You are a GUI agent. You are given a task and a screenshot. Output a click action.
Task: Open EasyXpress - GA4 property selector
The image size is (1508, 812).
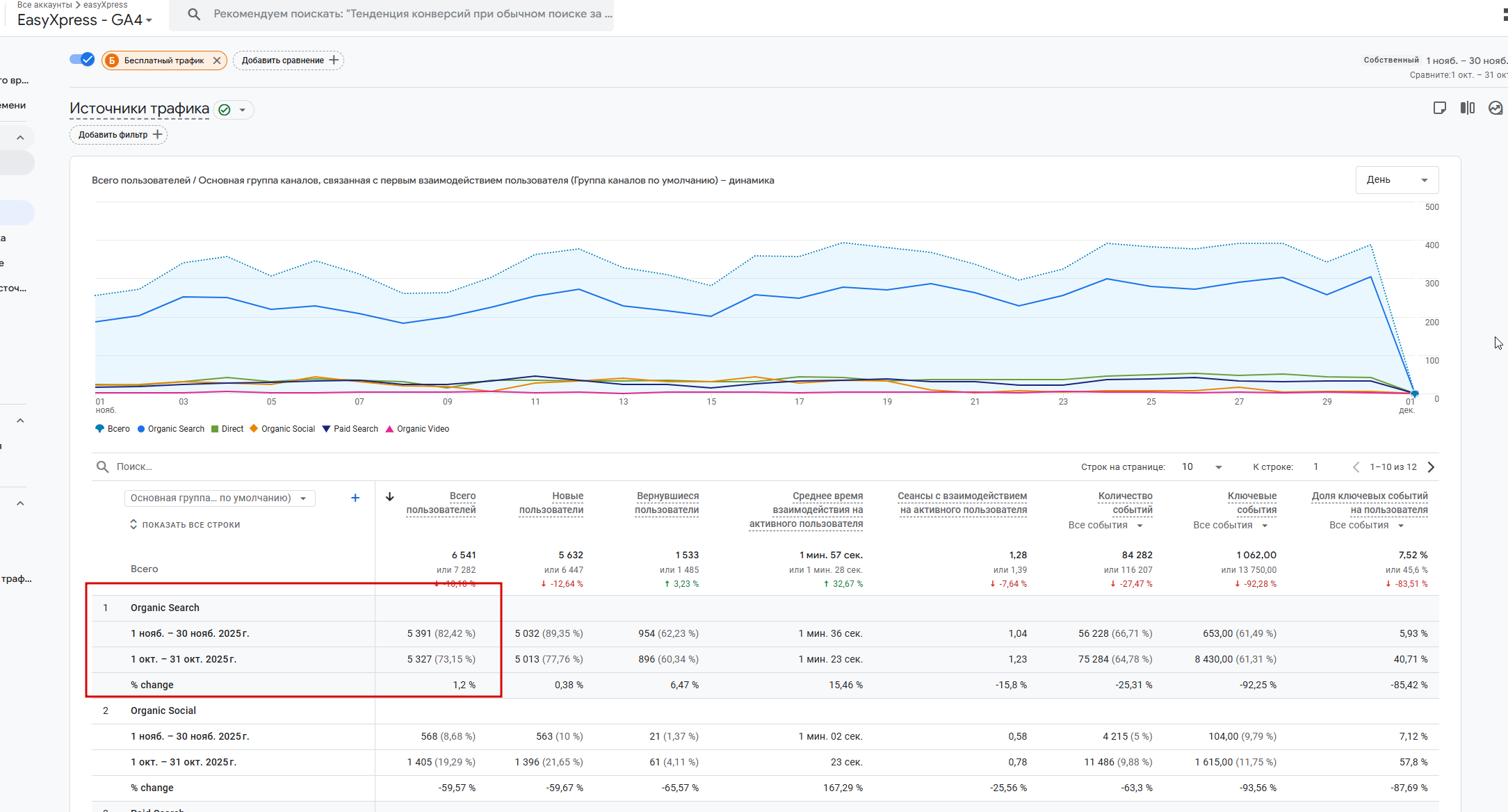tap(85, 20)
